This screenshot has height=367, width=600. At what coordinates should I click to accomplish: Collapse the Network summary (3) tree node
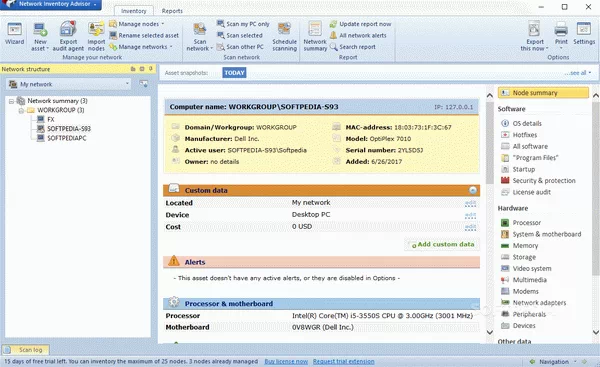pos(11,101)
